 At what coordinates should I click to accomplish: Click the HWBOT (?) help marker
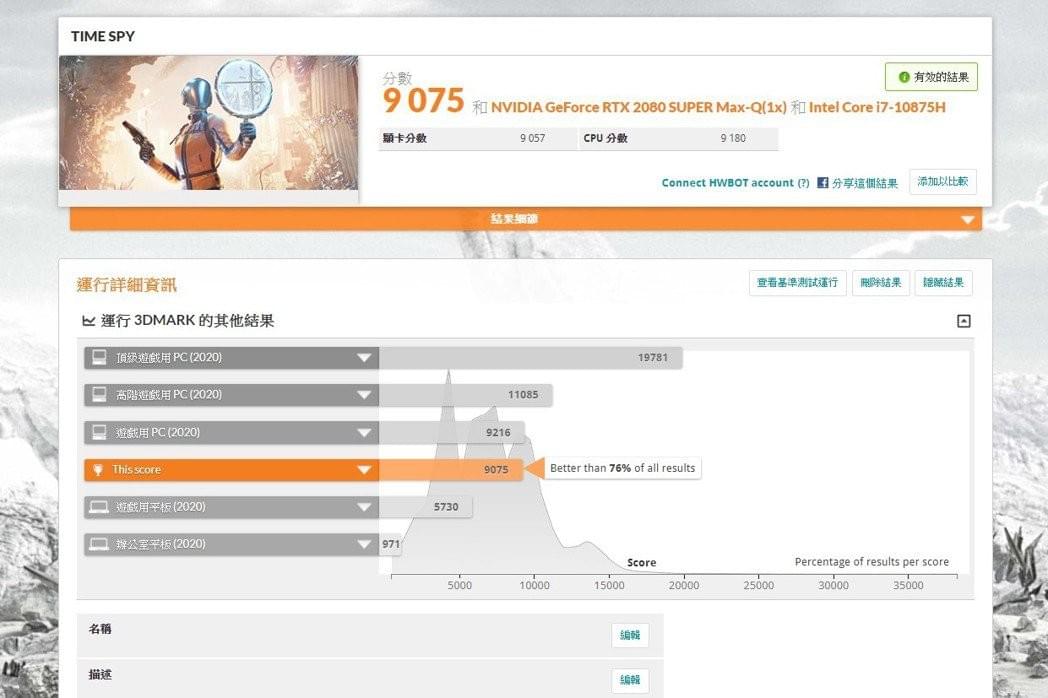click(803, 183)
